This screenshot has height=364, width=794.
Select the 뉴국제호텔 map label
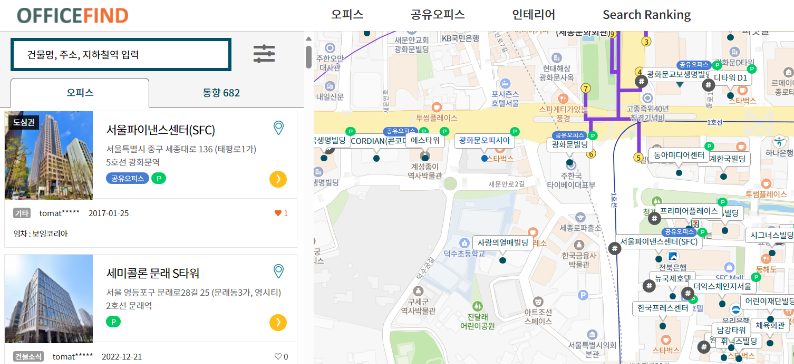click(x=672, y=278)
